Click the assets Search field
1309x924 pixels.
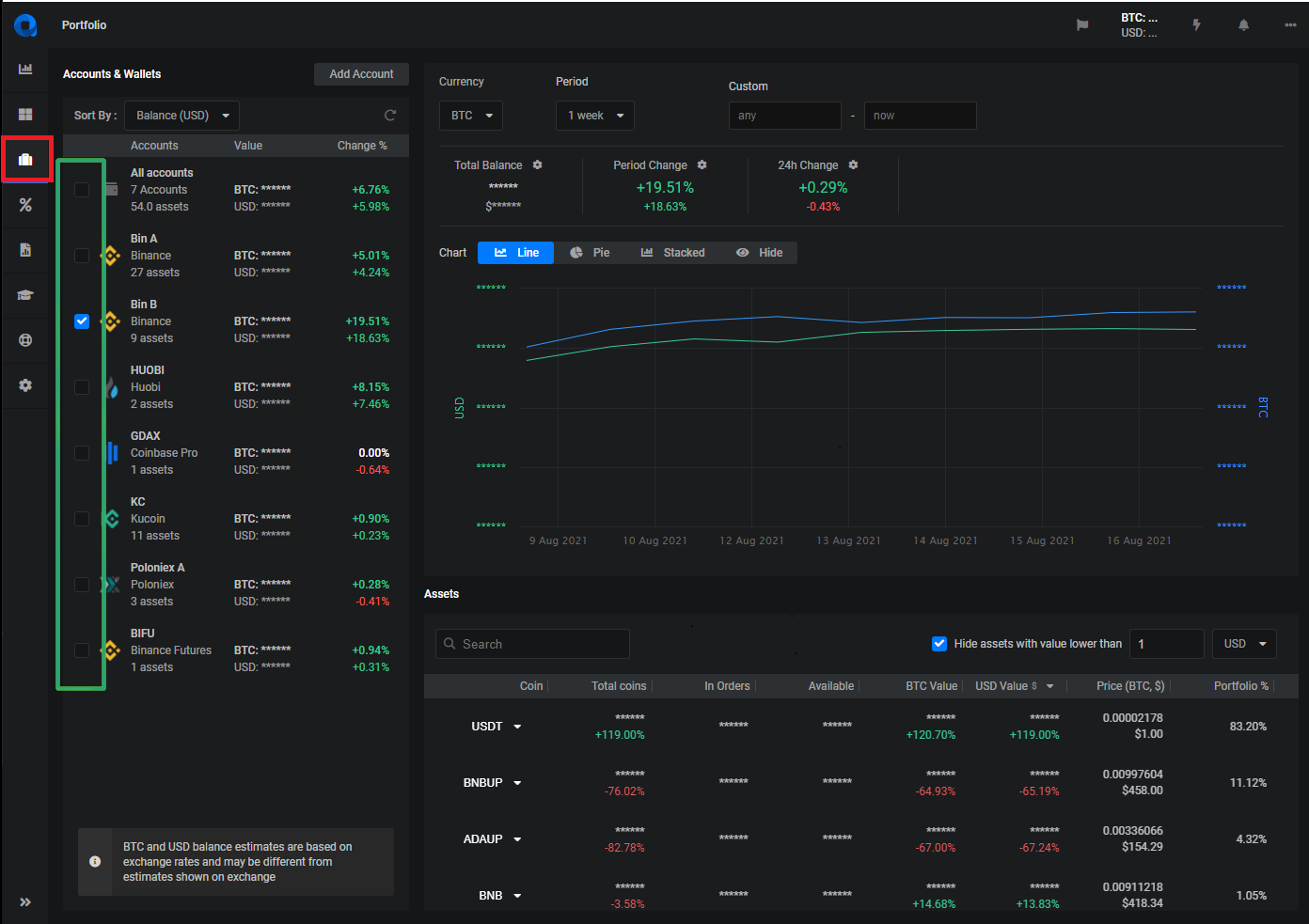click(532, 644)
